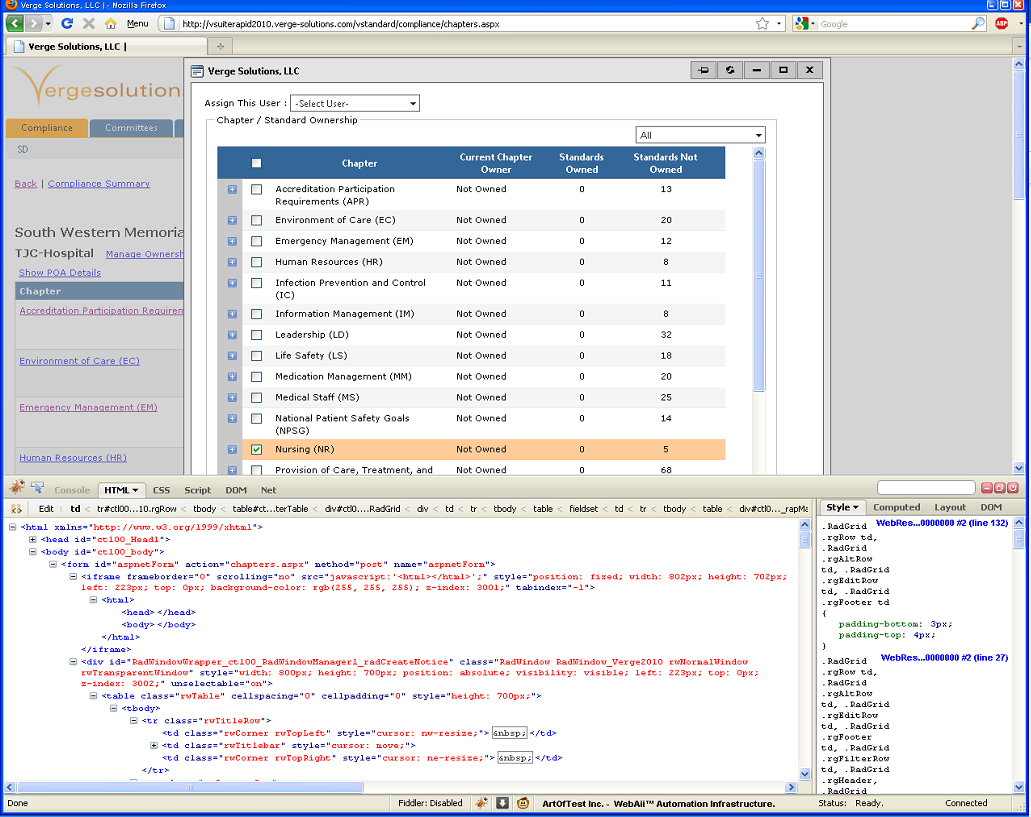Click in the Firebug search box

[x=926, y=488]
